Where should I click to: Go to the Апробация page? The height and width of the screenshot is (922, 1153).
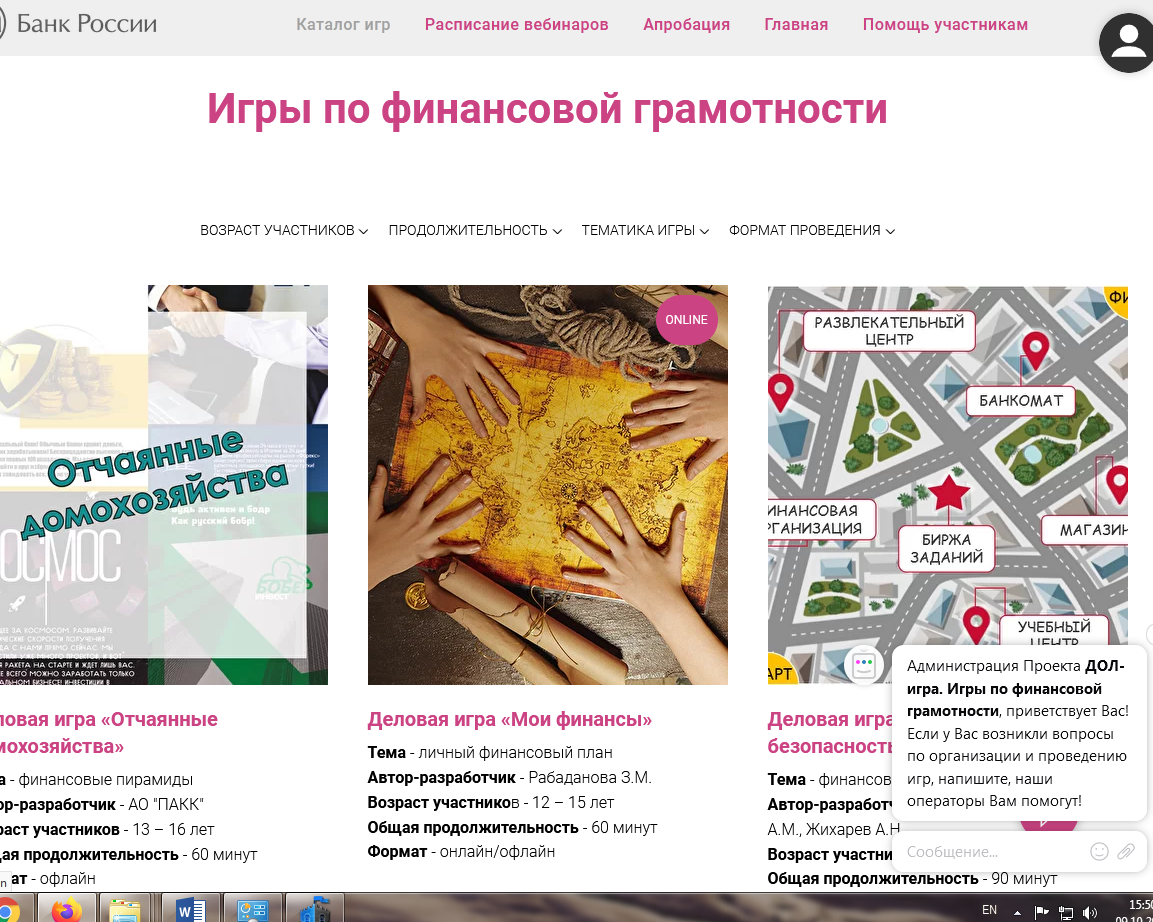click(x=686, y=24)
